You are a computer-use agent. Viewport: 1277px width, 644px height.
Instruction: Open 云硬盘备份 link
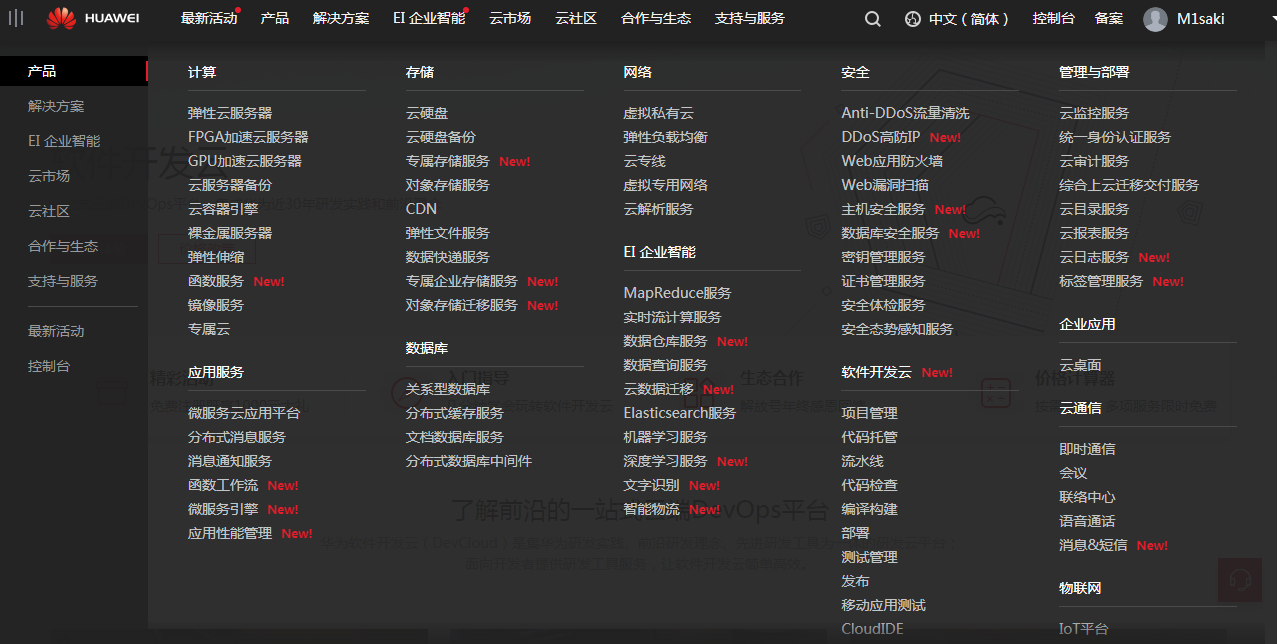(441, 137)
